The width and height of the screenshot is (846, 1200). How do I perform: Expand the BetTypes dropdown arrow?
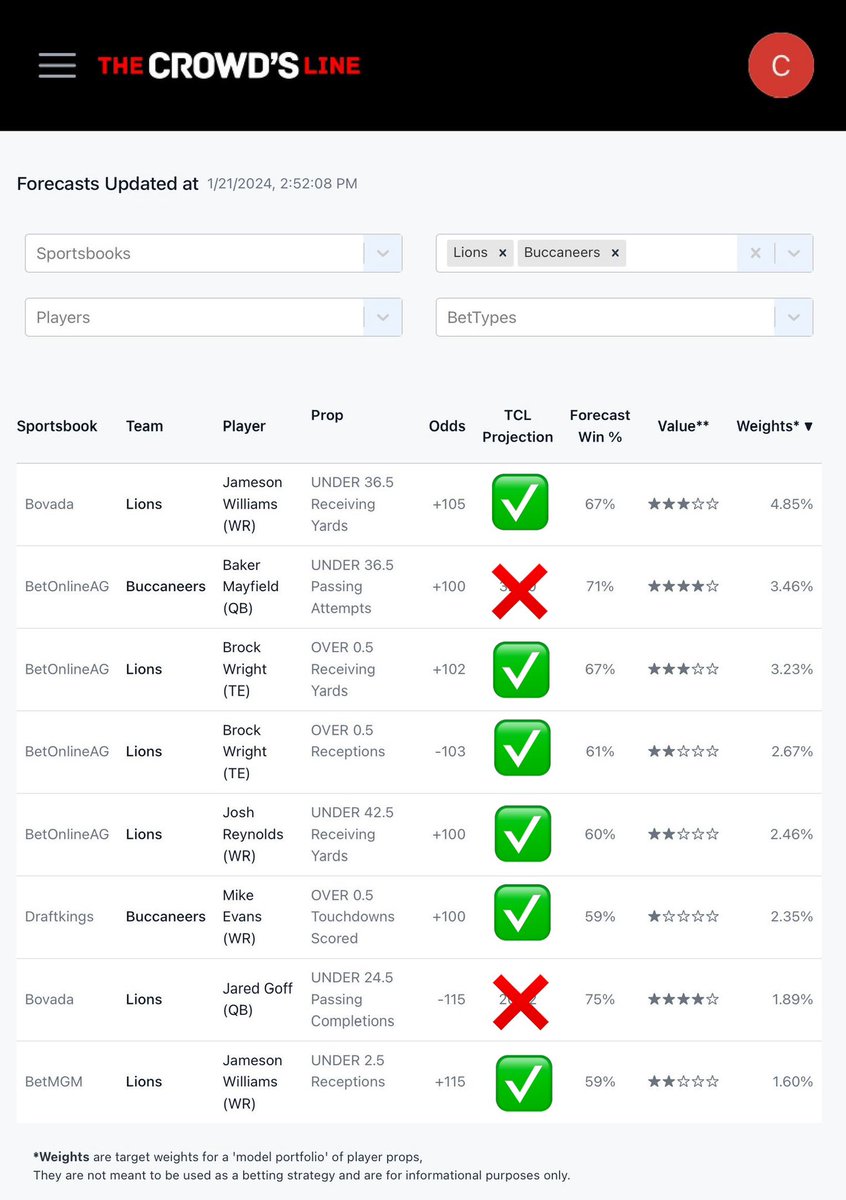pos(793,317)
